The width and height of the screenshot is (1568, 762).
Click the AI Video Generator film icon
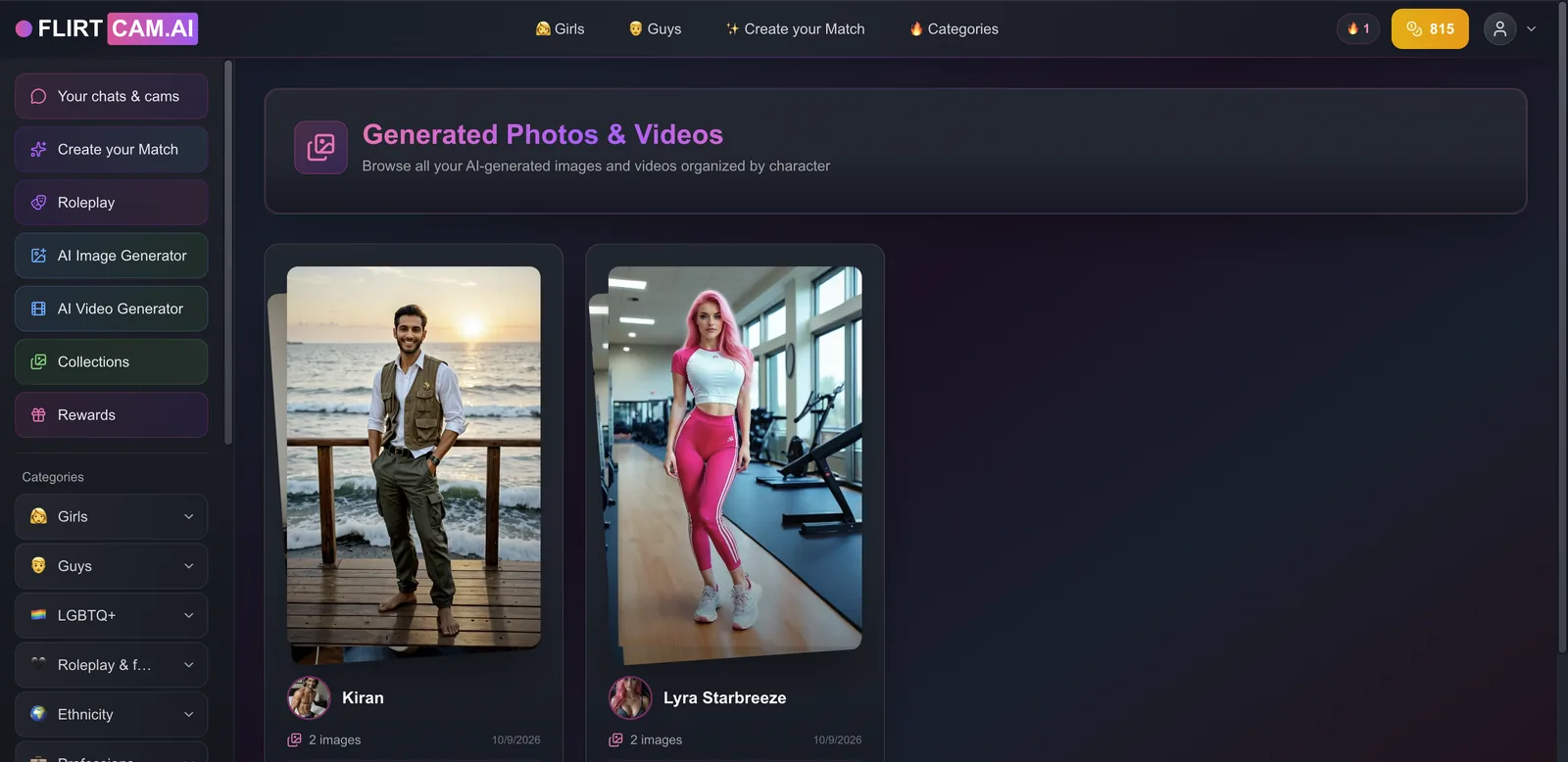coord(38,309)
